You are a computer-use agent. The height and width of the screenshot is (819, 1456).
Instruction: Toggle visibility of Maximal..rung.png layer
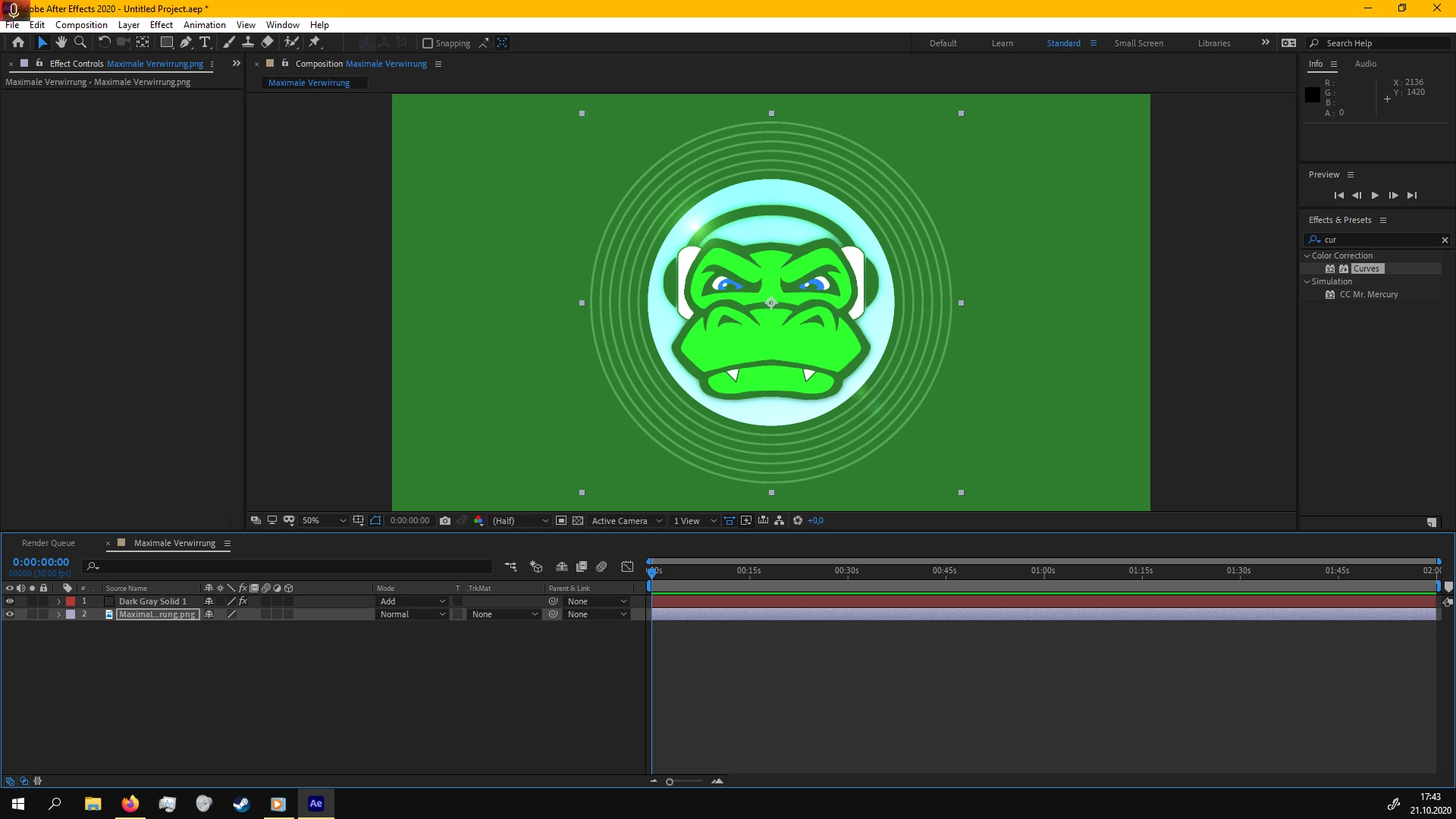[10, 614]
